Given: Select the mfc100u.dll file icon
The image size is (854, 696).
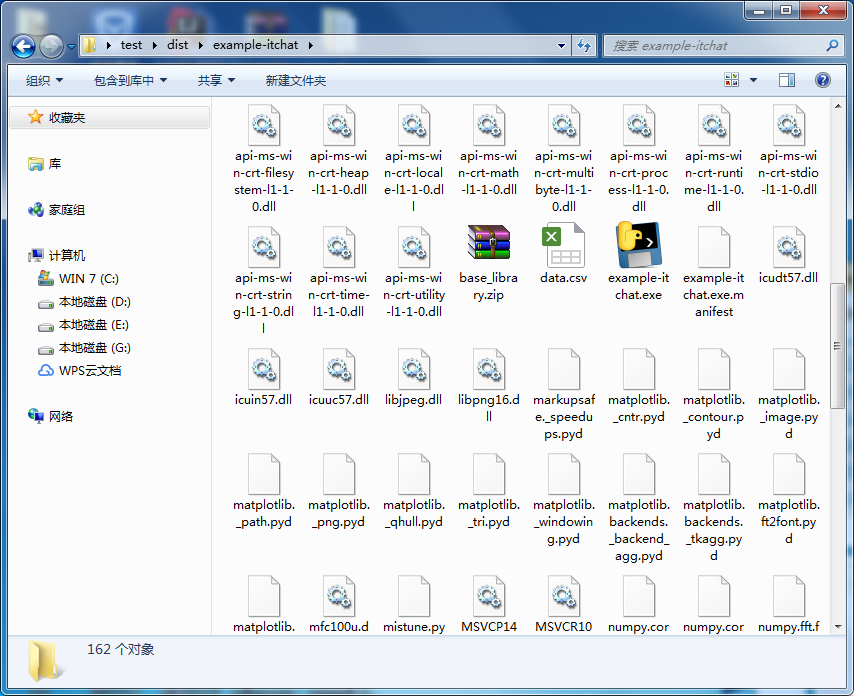Looking at the screenshot, I should click(339, 596).
